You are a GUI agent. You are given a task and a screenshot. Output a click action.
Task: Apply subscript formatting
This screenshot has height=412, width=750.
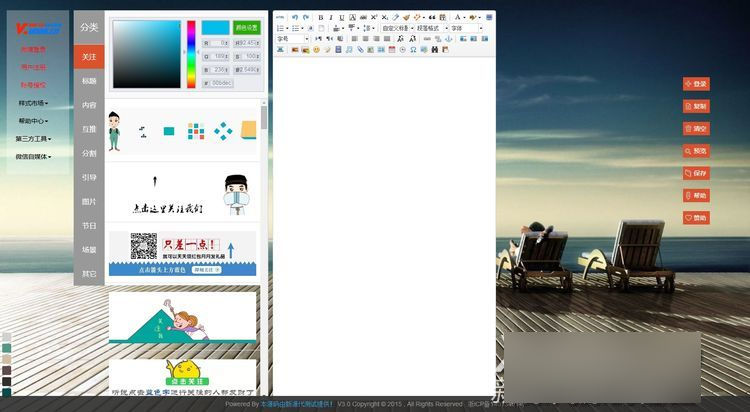pos(385,17)
